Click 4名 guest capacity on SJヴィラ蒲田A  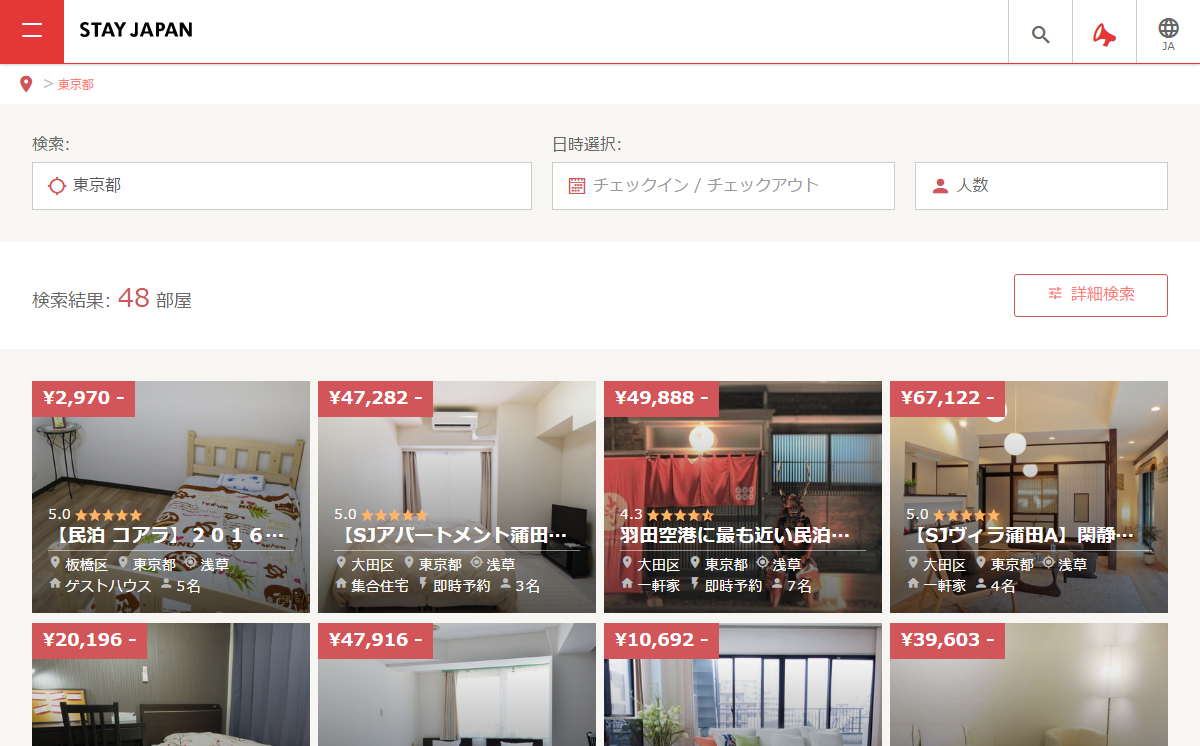tap(1003, 586)
